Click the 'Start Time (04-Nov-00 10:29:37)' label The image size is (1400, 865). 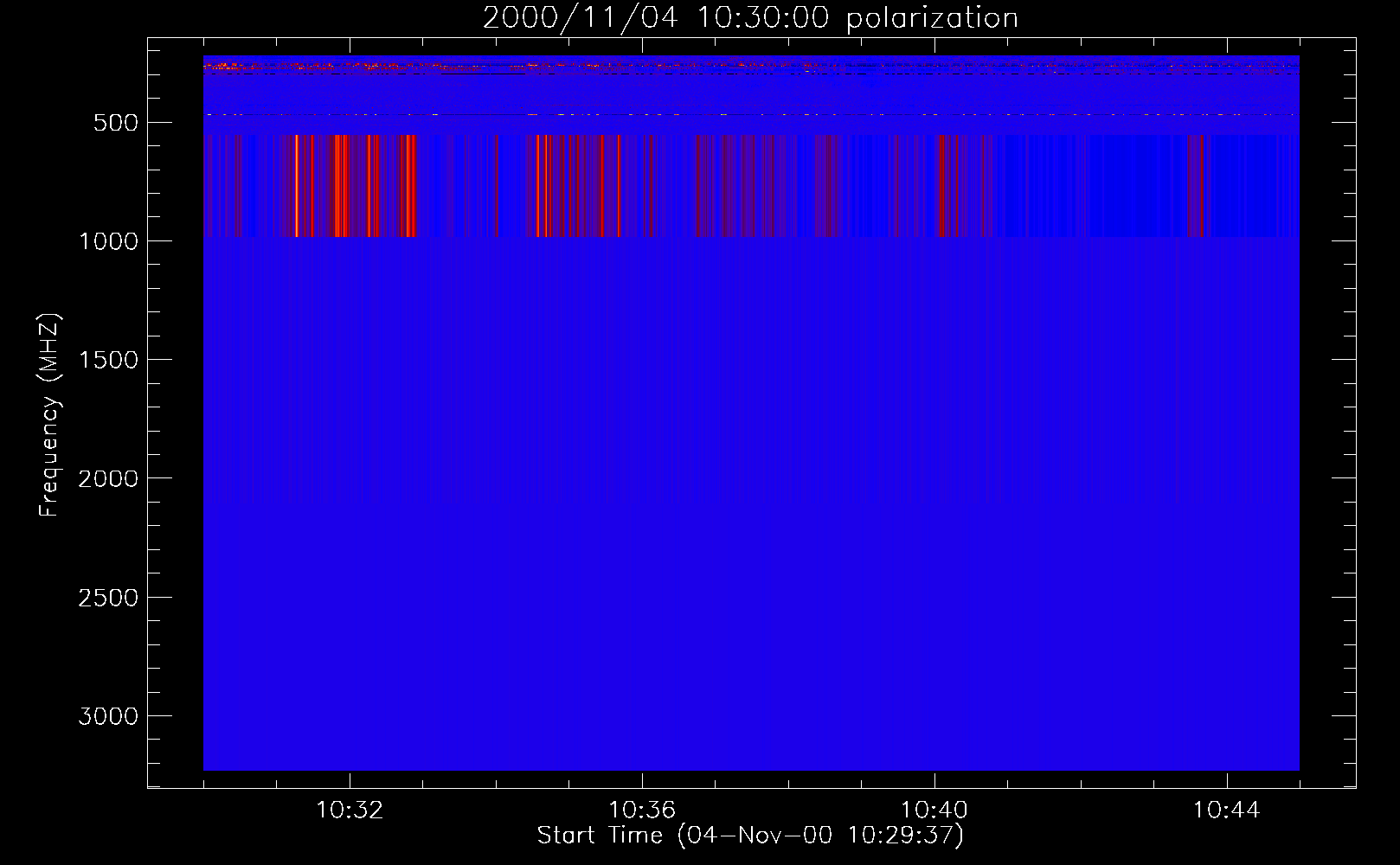click(x=750, y=836)
